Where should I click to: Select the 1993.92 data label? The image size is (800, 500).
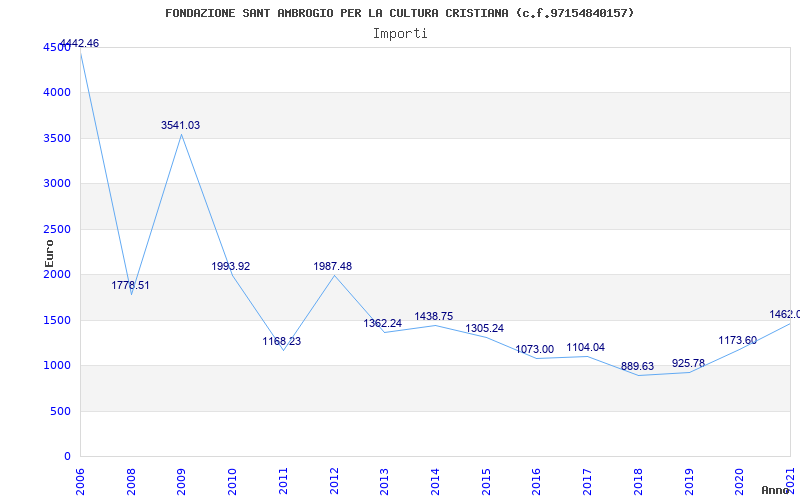tap(231, 266)
